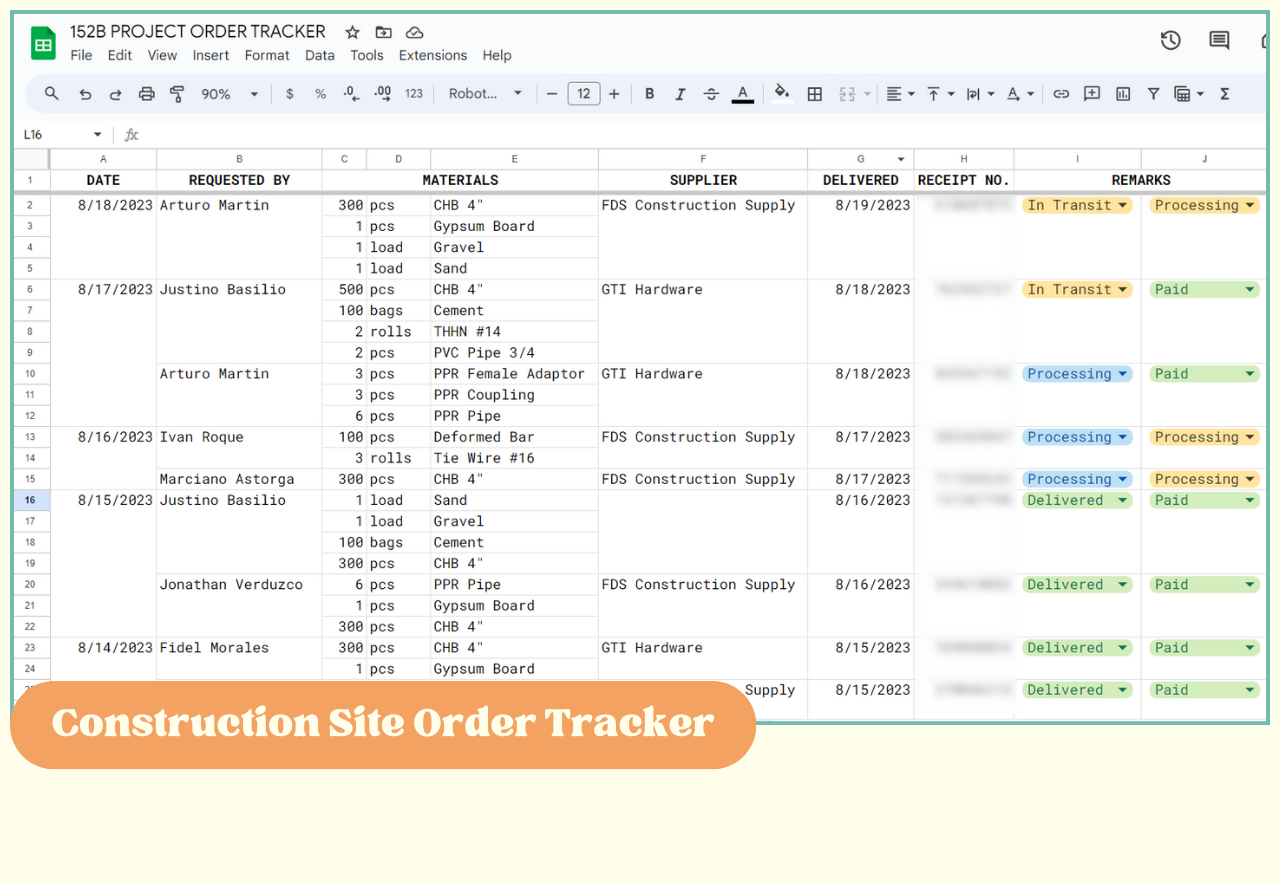The image size is (1280, 885).
Task: Open filter views dropdown
Action: click(x=1189, y=94)
